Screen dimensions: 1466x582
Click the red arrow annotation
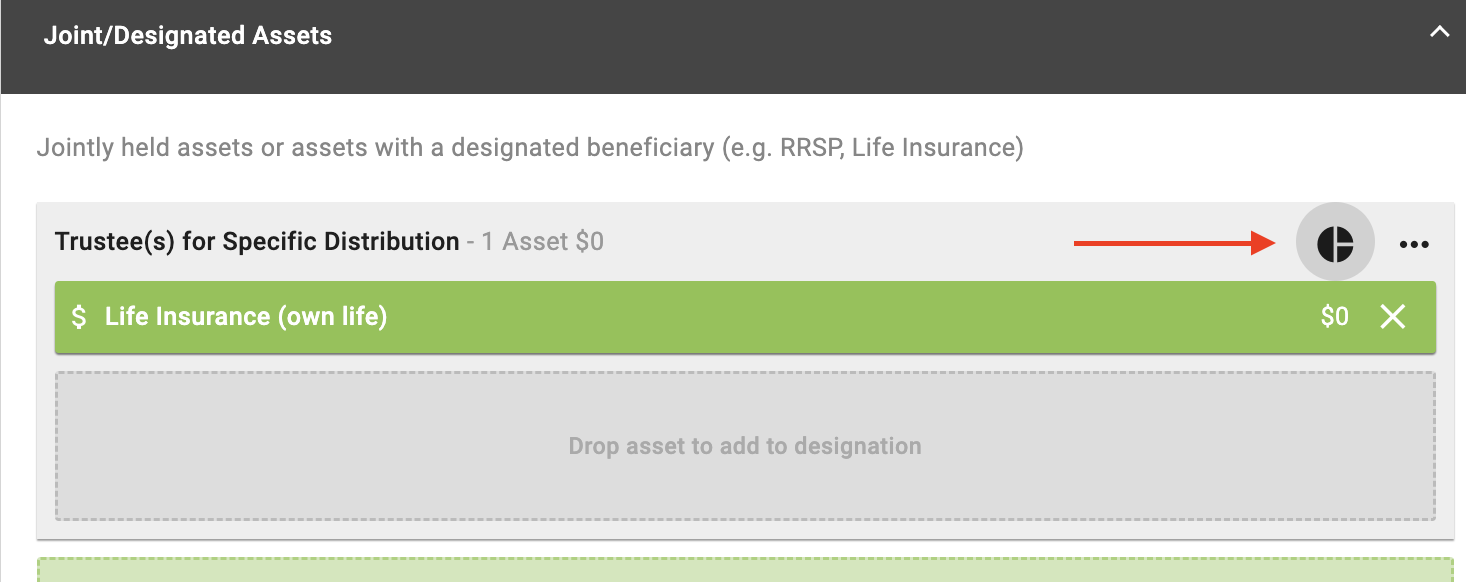(1175, 243)
